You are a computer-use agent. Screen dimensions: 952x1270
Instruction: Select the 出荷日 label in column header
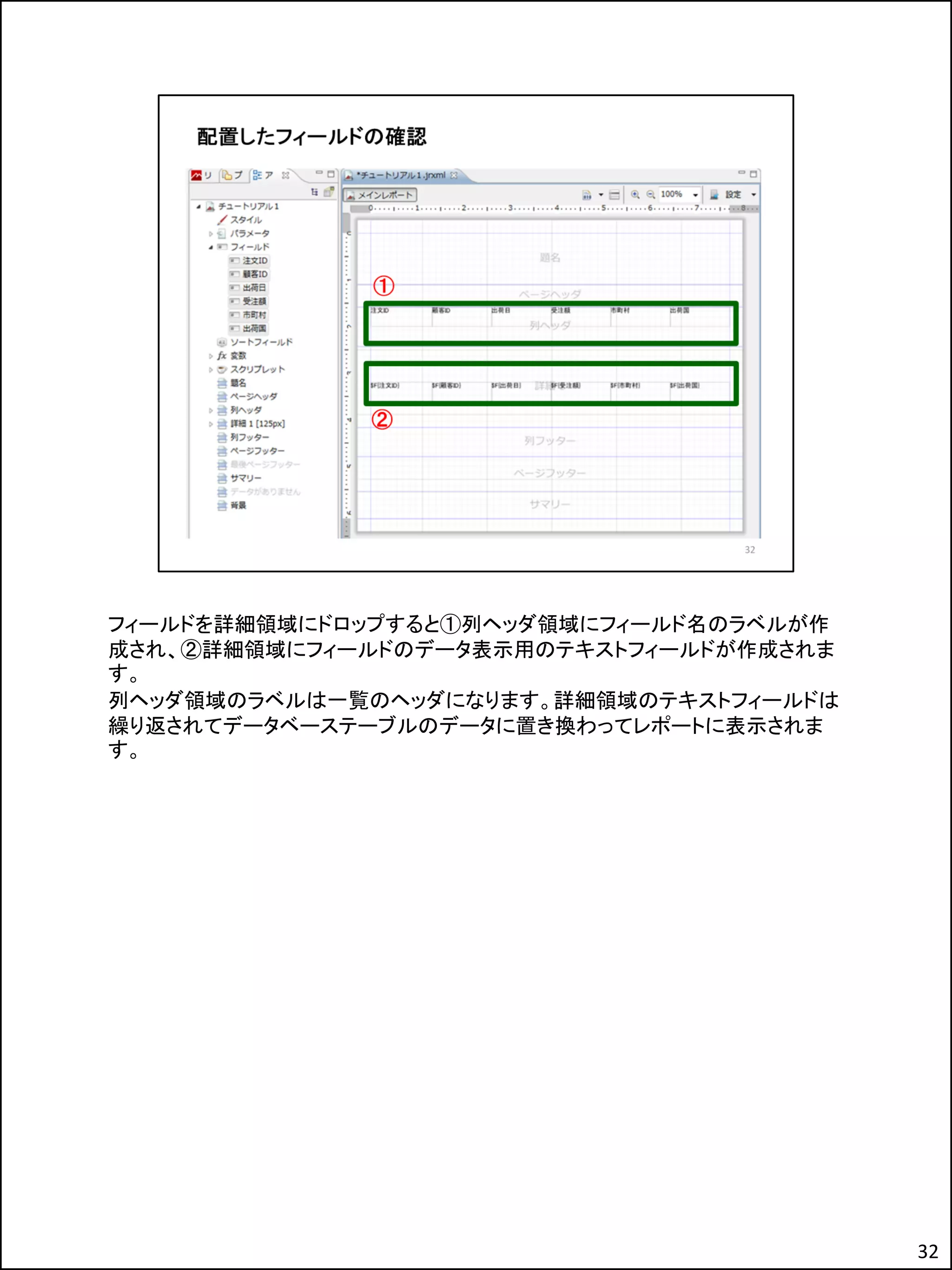[521, 316]
